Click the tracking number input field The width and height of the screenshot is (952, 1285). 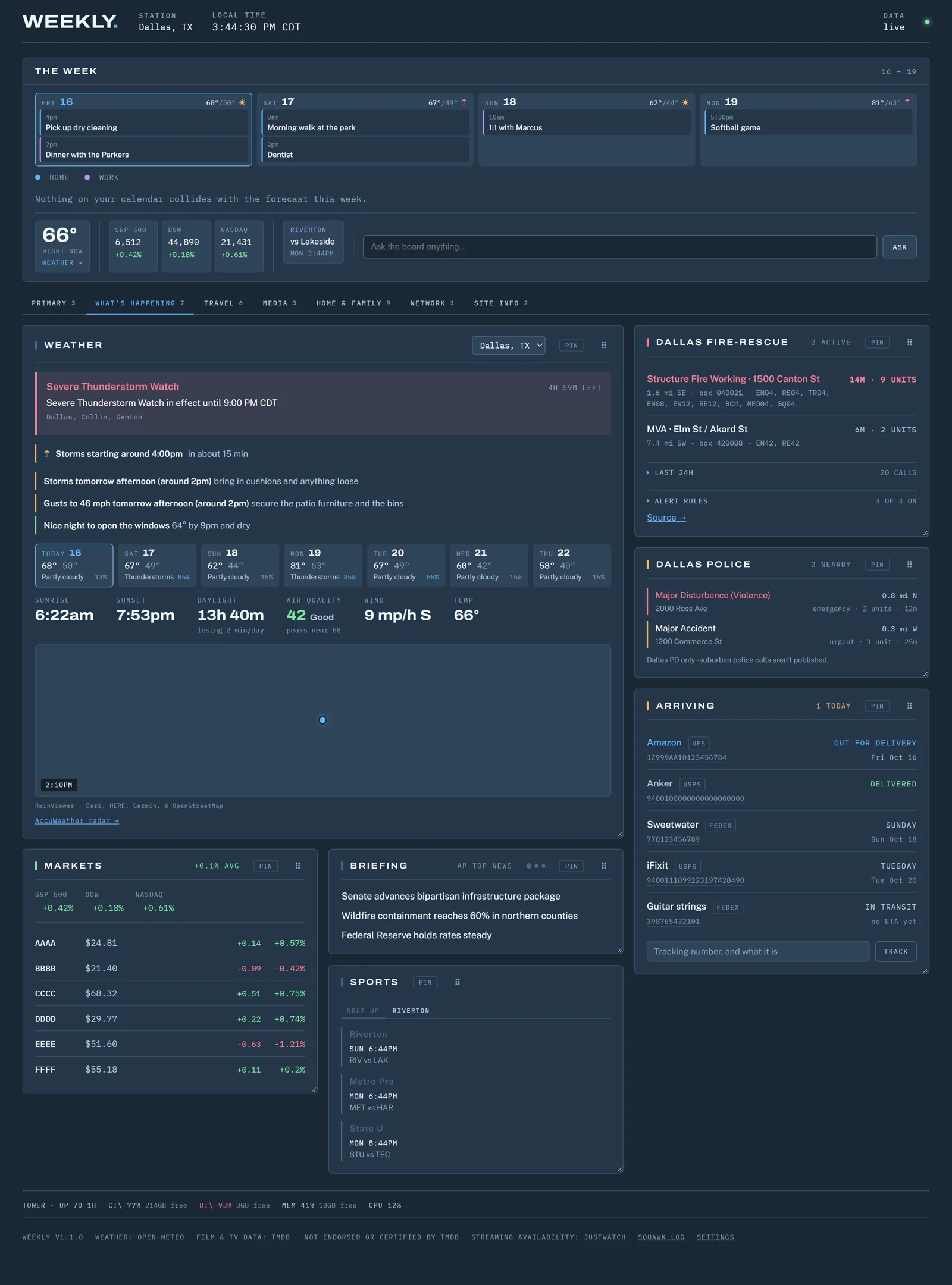[758, 951]
